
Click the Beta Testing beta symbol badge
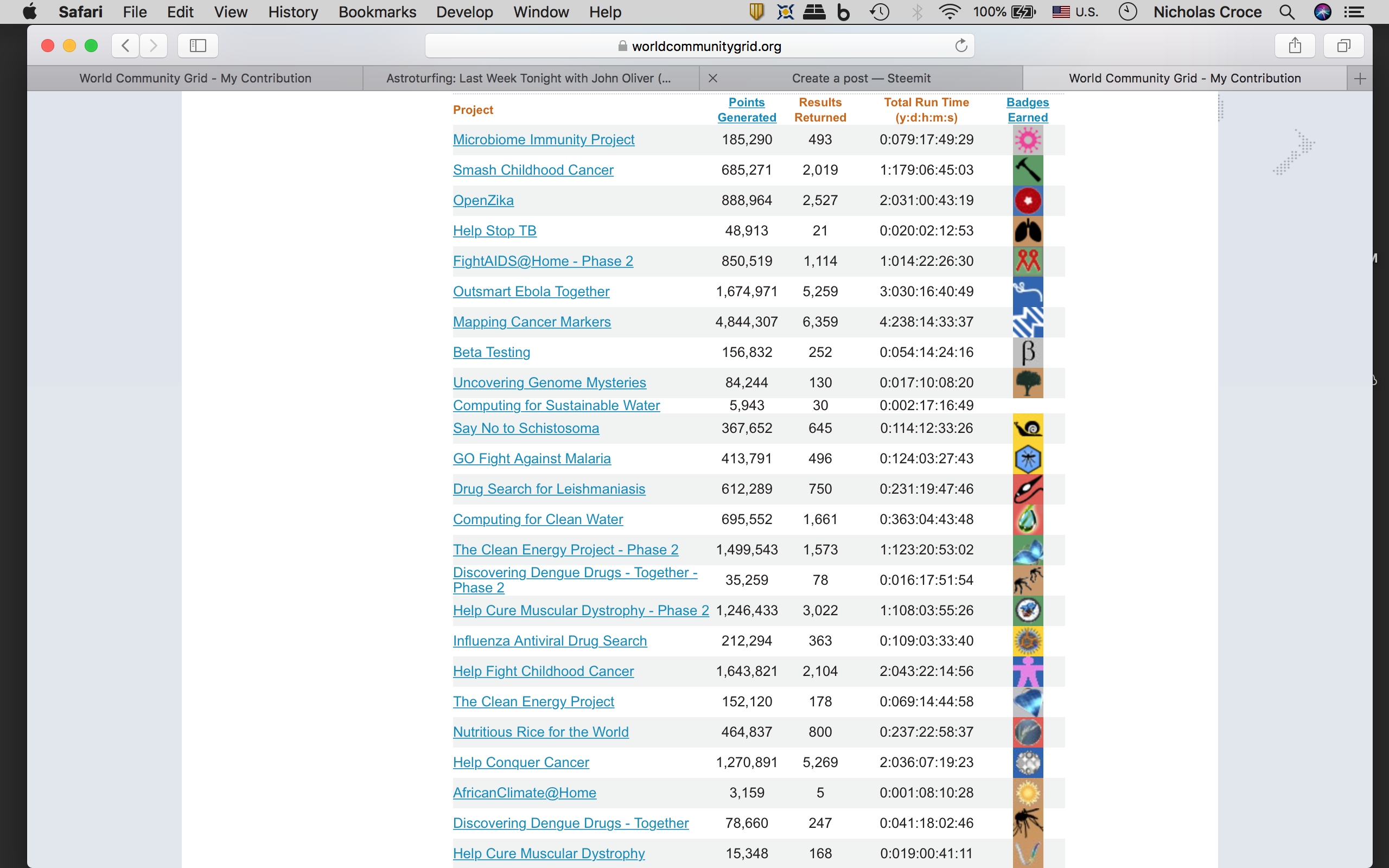click(x=1028, y=352)
